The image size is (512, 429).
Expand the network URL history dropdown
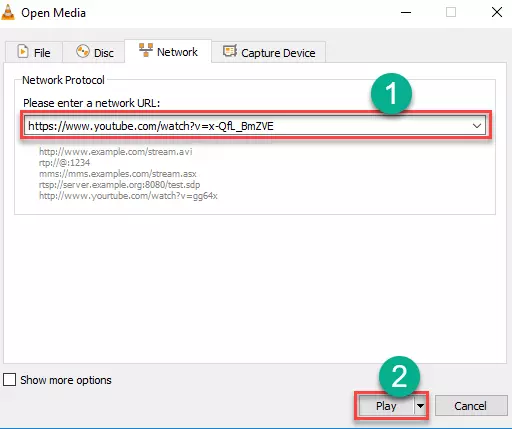[x=477, y=126]
